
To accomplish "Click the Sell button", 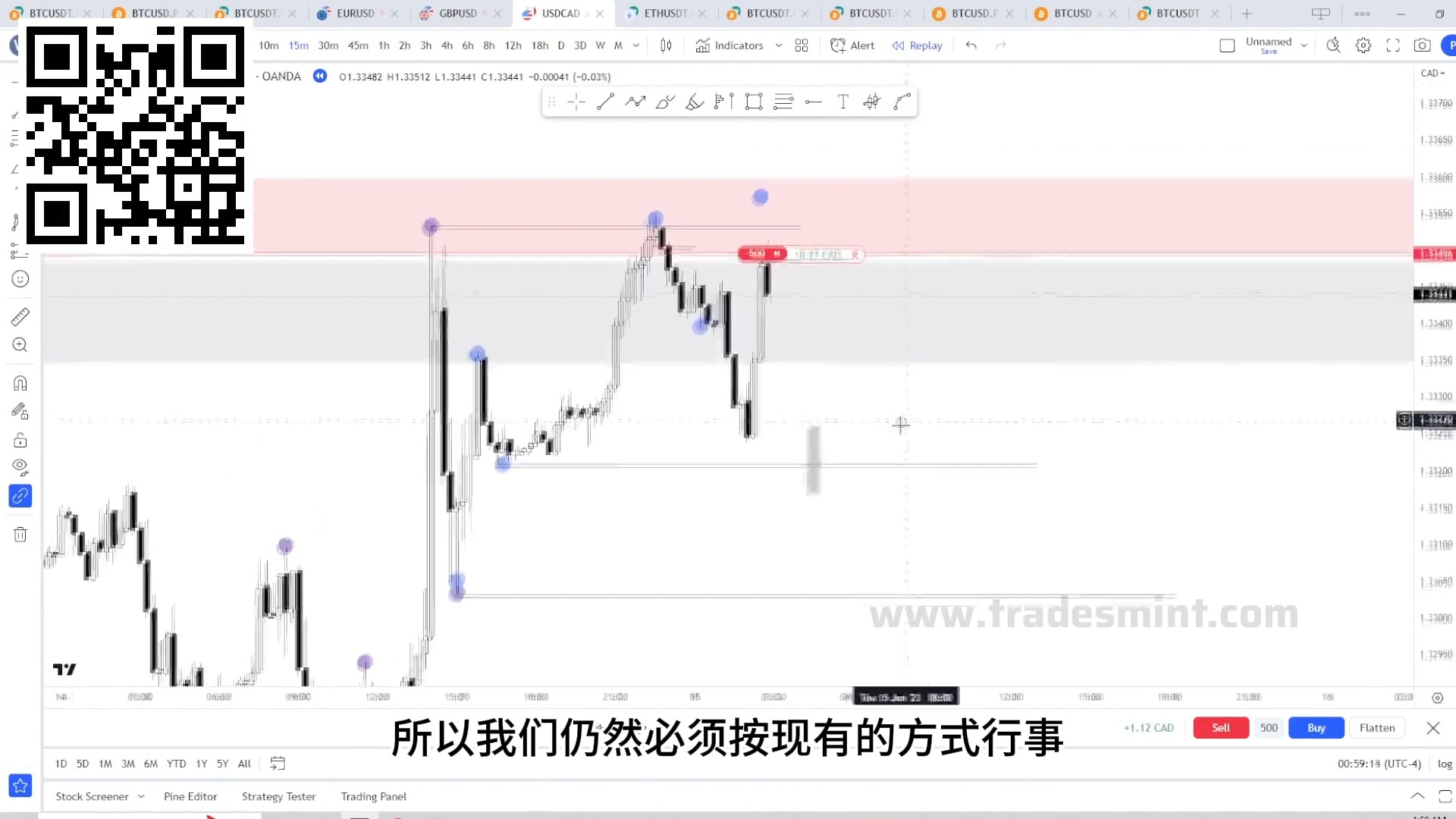I will point(1220,727).
